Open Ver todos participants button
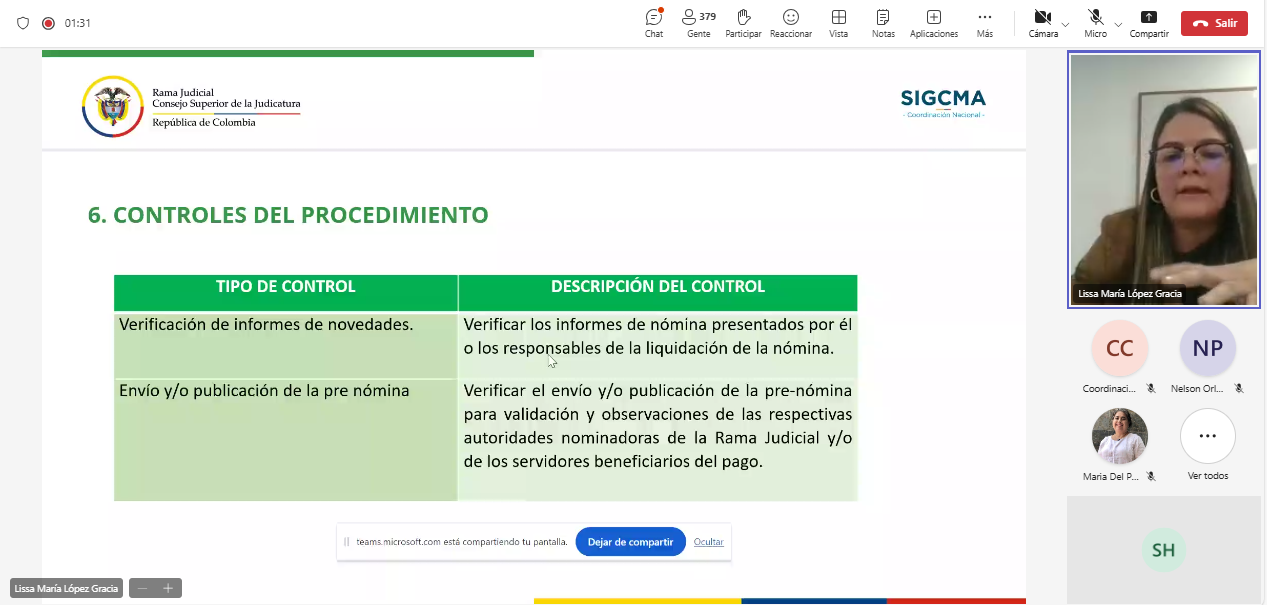 1208,436
